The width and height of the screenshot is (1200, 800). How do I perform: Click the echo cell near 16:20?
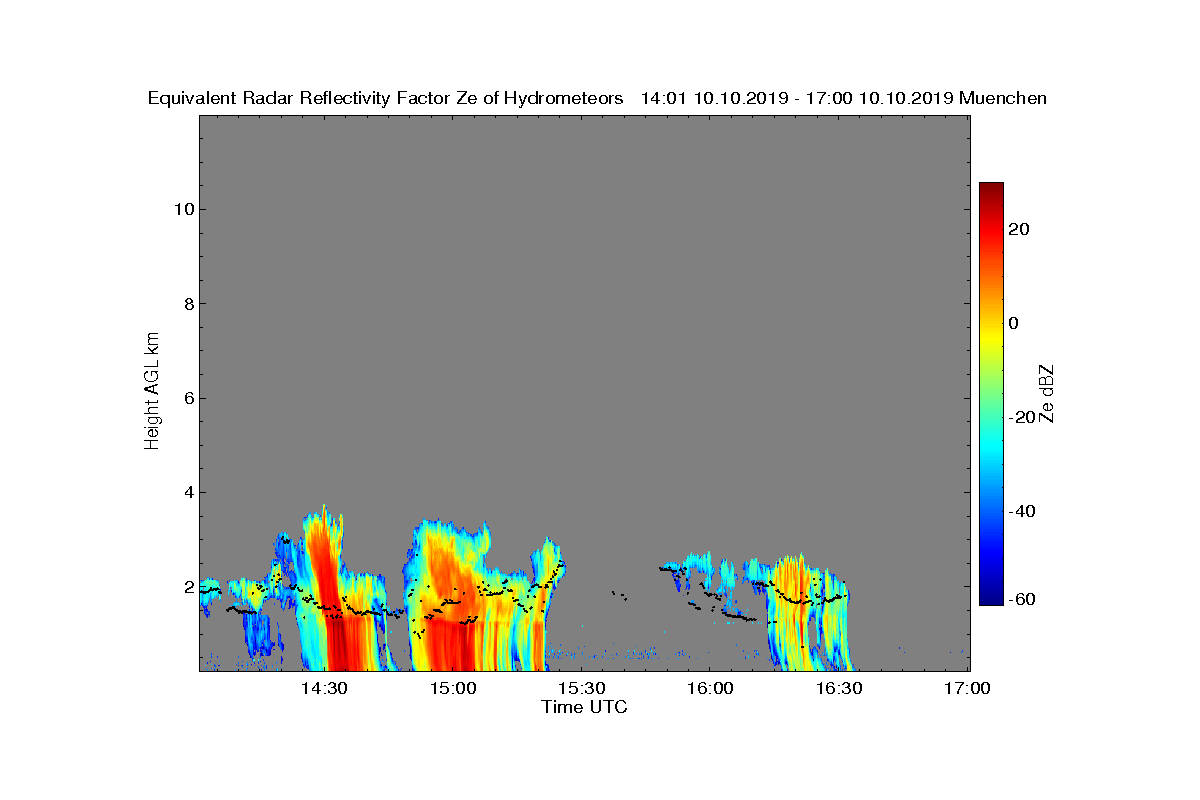795,610
